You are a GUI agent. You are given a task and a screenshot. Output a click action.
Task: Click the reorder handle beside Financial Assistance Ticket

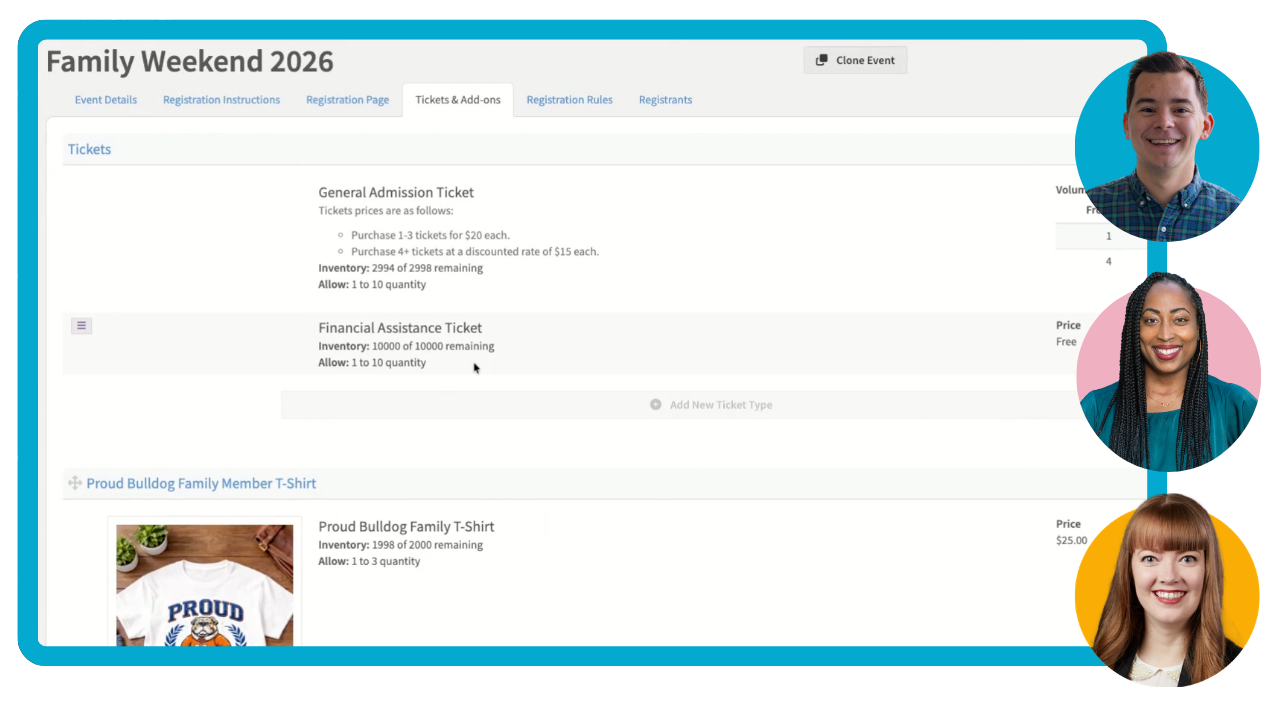82,325
